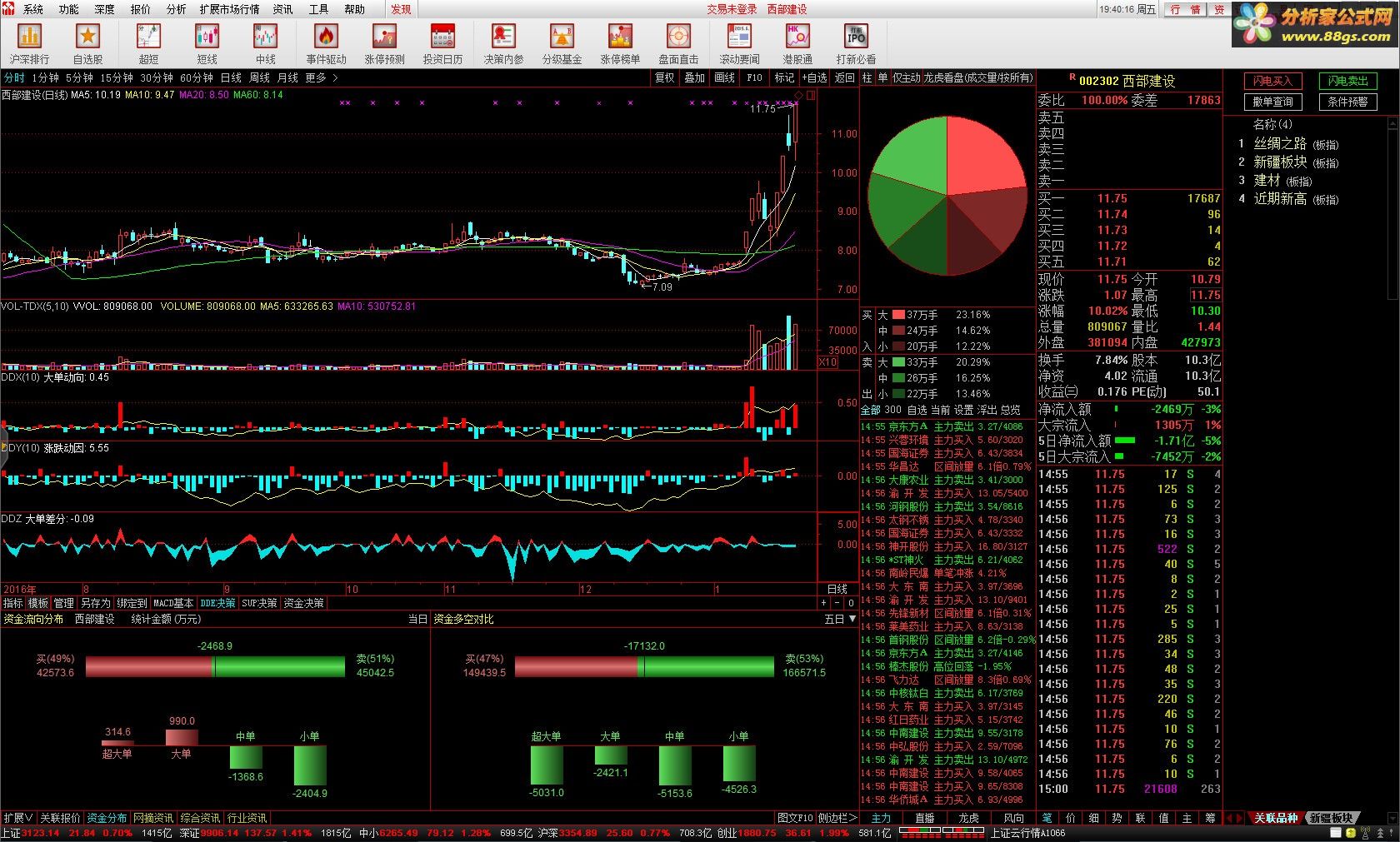This screenshot has height=842, width=1400.
Task: Toggle the 单 display mode
Action: tap(882, 77)
